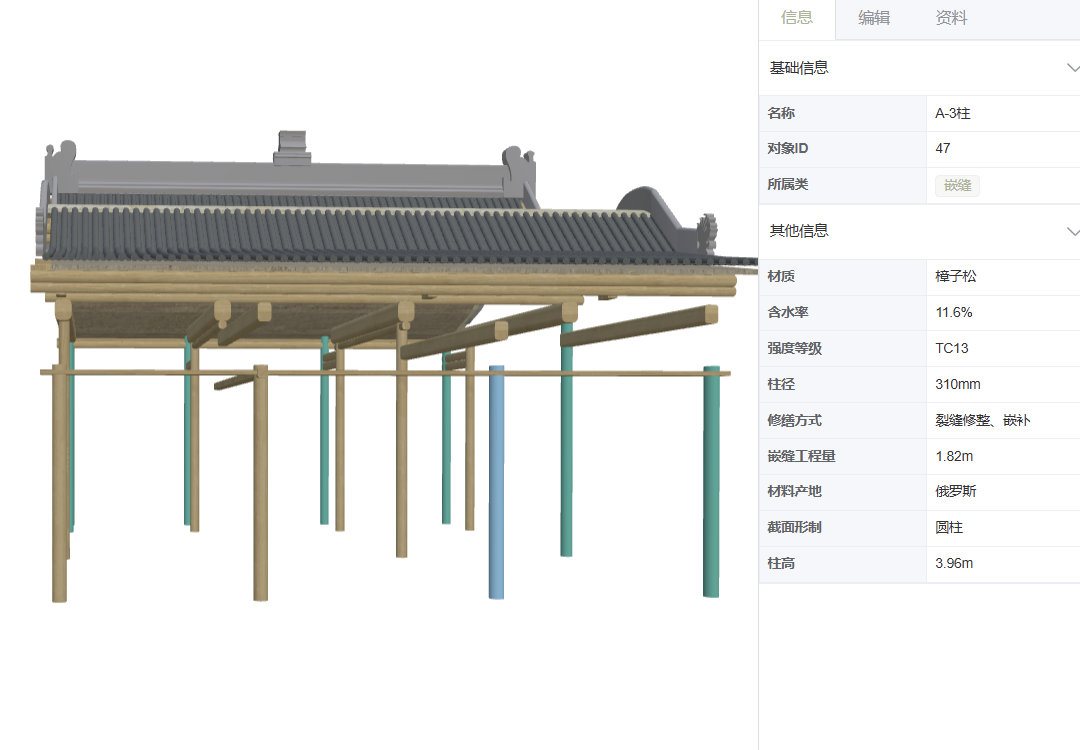Click the section shape value 圆柱
Image resolution: width=1080 pixels, height=750 pixels.
[948, 527]
